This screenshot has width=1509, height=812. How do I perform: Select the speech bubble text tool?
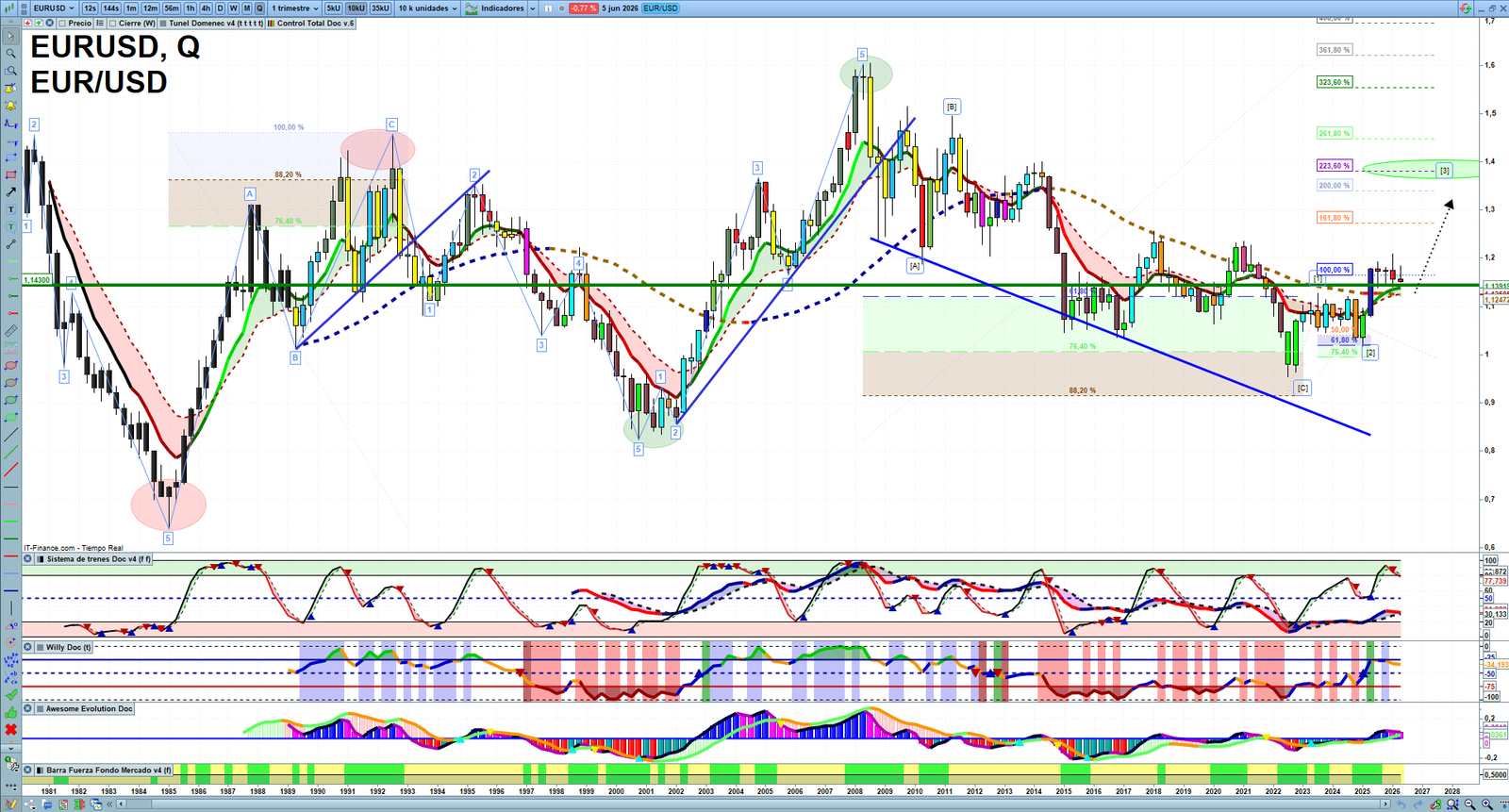coord(10,226)
